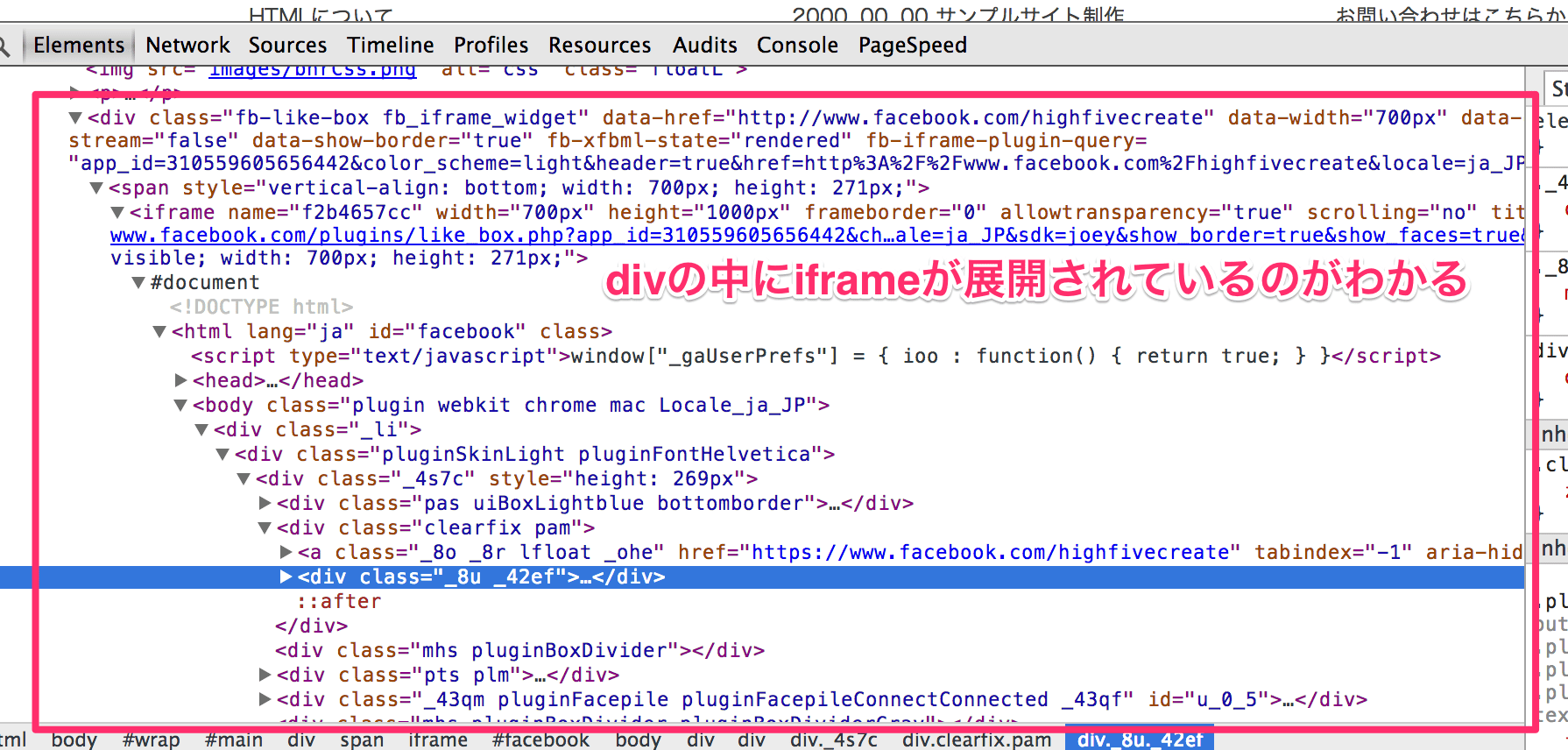
Task: Click the '#document' node label
Action: tap(205, 282)
